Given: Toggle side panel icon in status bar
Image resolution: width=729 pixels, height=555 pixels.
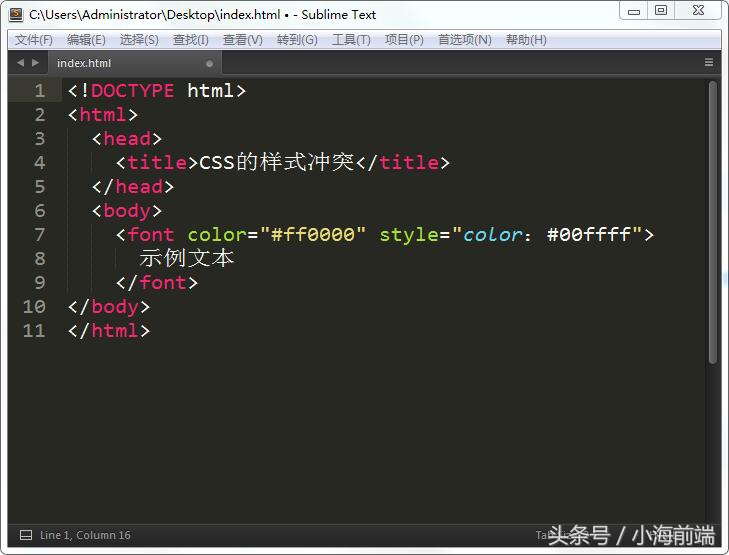Looking at the screenshot, I should [x=26, y=535].
